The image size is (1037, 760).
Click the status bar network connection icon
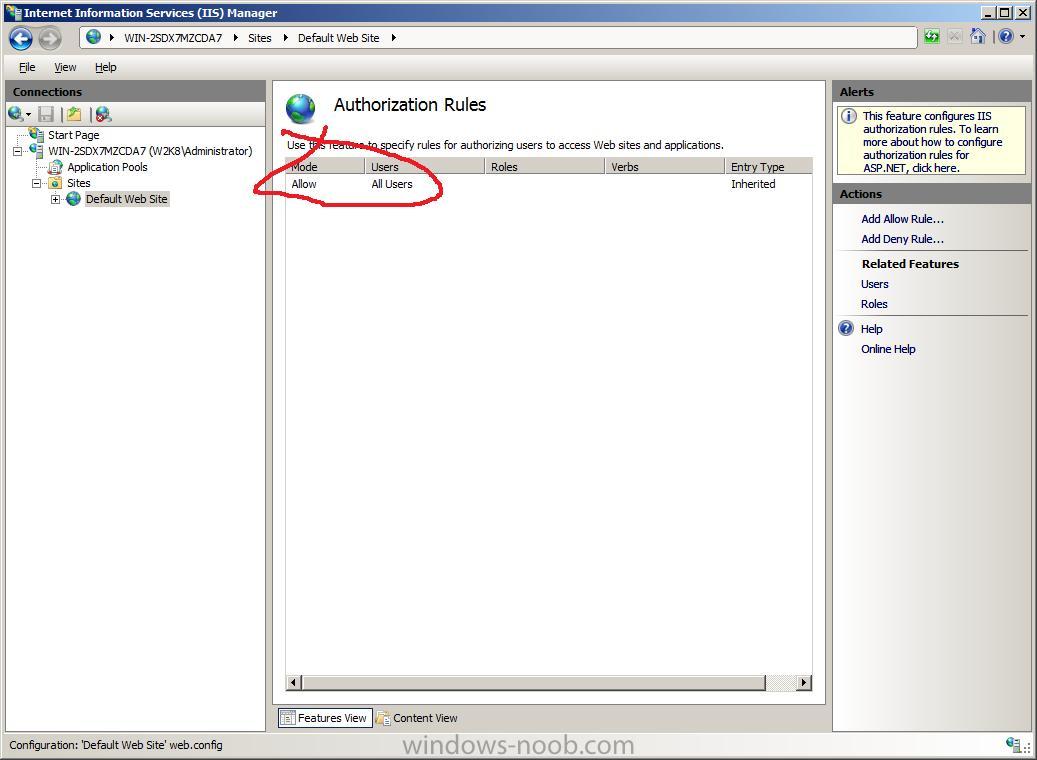point(1016,745)
